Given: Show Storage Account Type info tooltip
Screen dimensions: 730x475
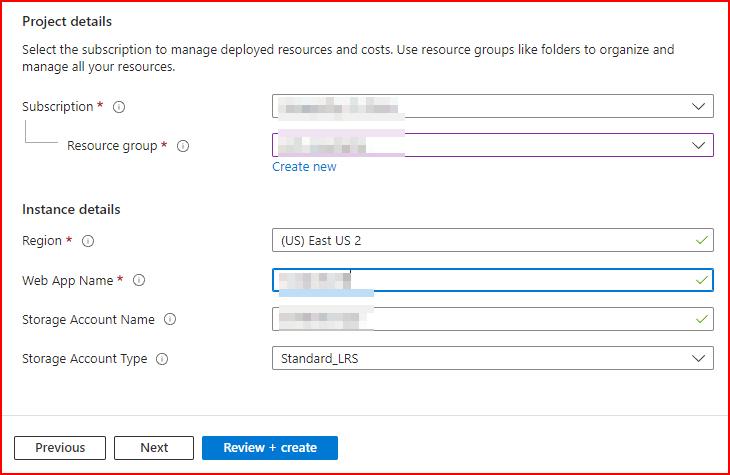Looking at the screenshot, I should pos(162,359).
